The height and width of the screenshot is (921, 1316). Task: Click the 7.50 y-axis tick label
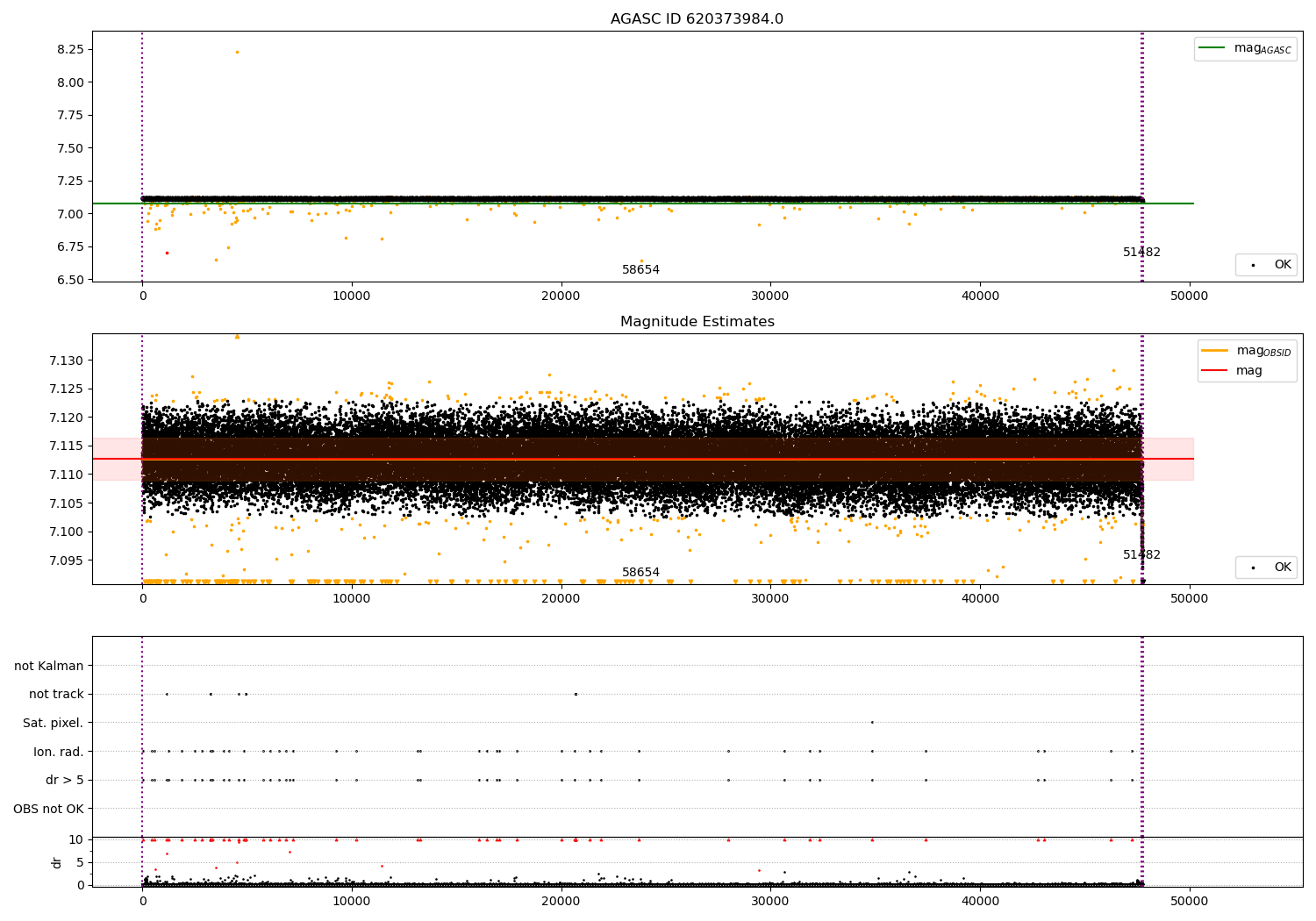click(69, 148)
